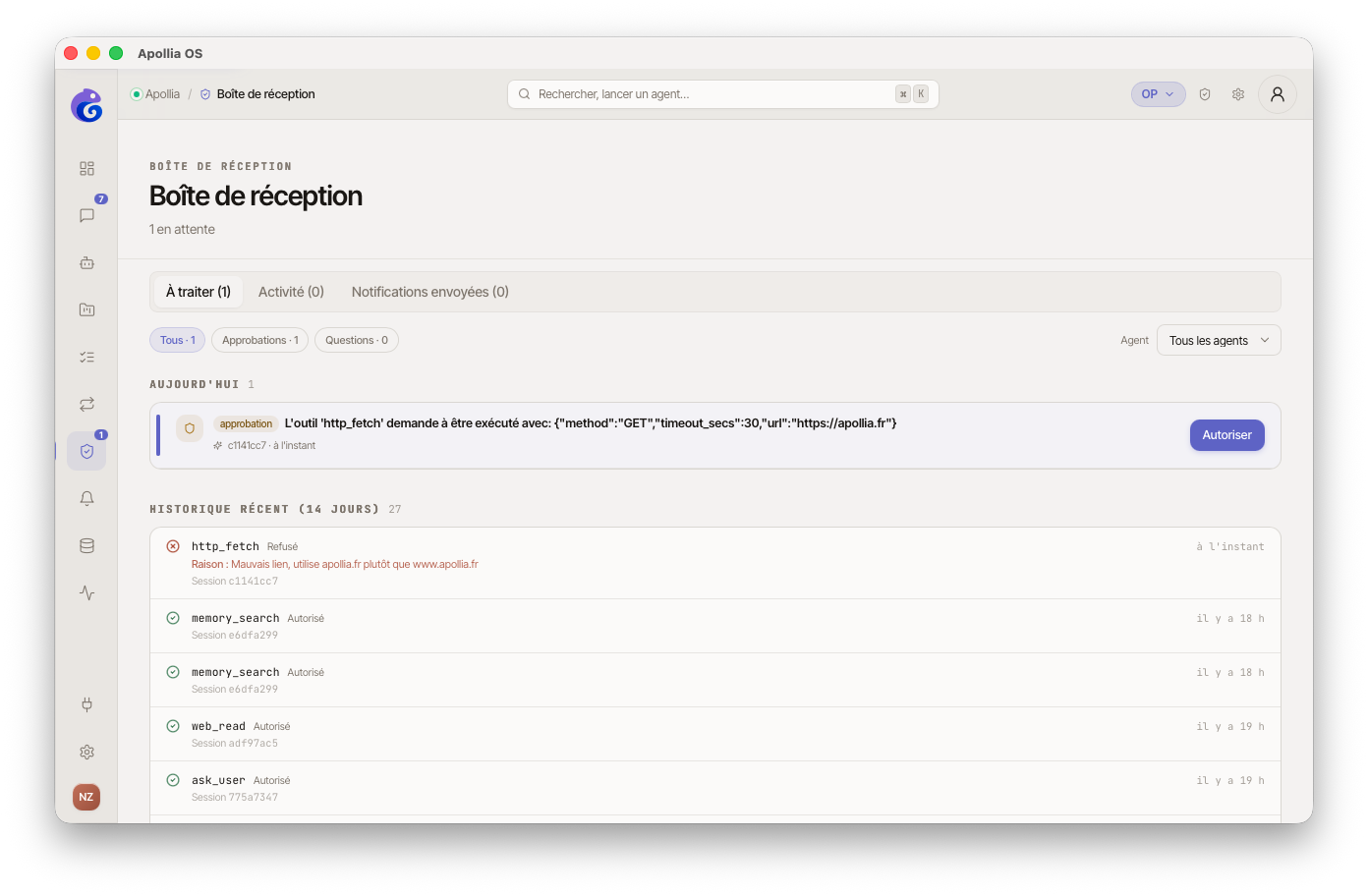Open the OP dropdown in top bar
The image size is (1368, 896).
pos(1159,94)
